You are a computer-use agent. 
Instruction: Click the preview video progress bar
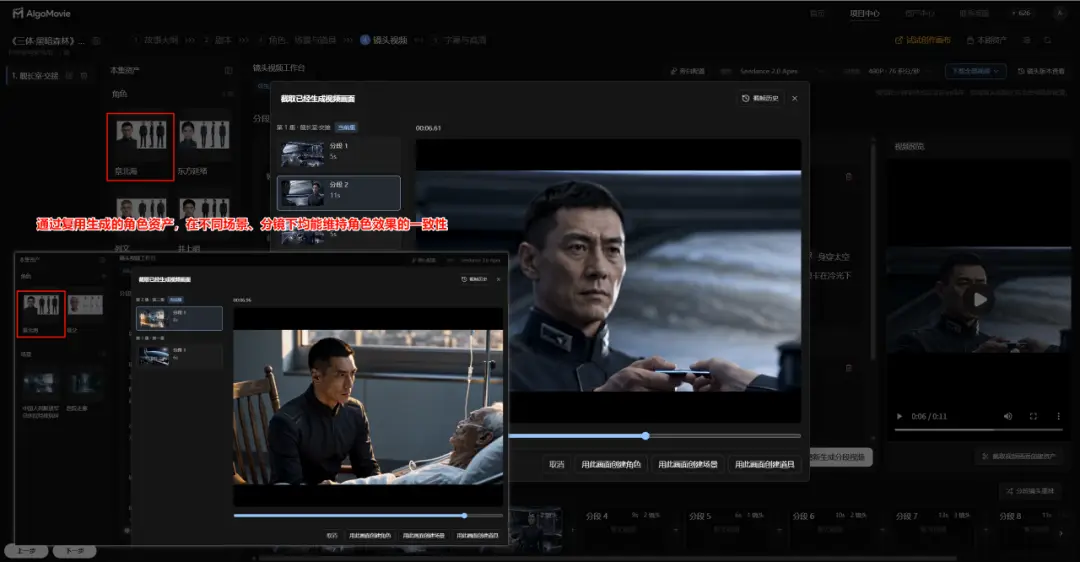coord(979,430)
